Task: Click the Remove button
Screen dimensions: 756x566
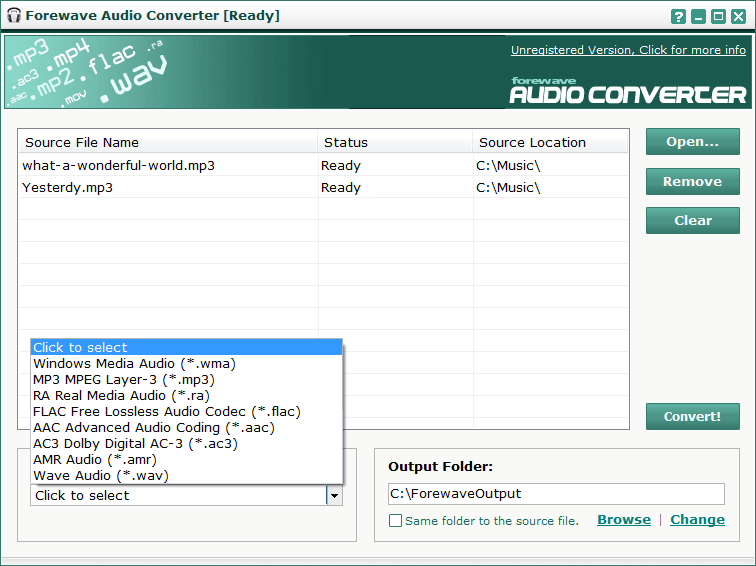Action: tap(692, 181)
